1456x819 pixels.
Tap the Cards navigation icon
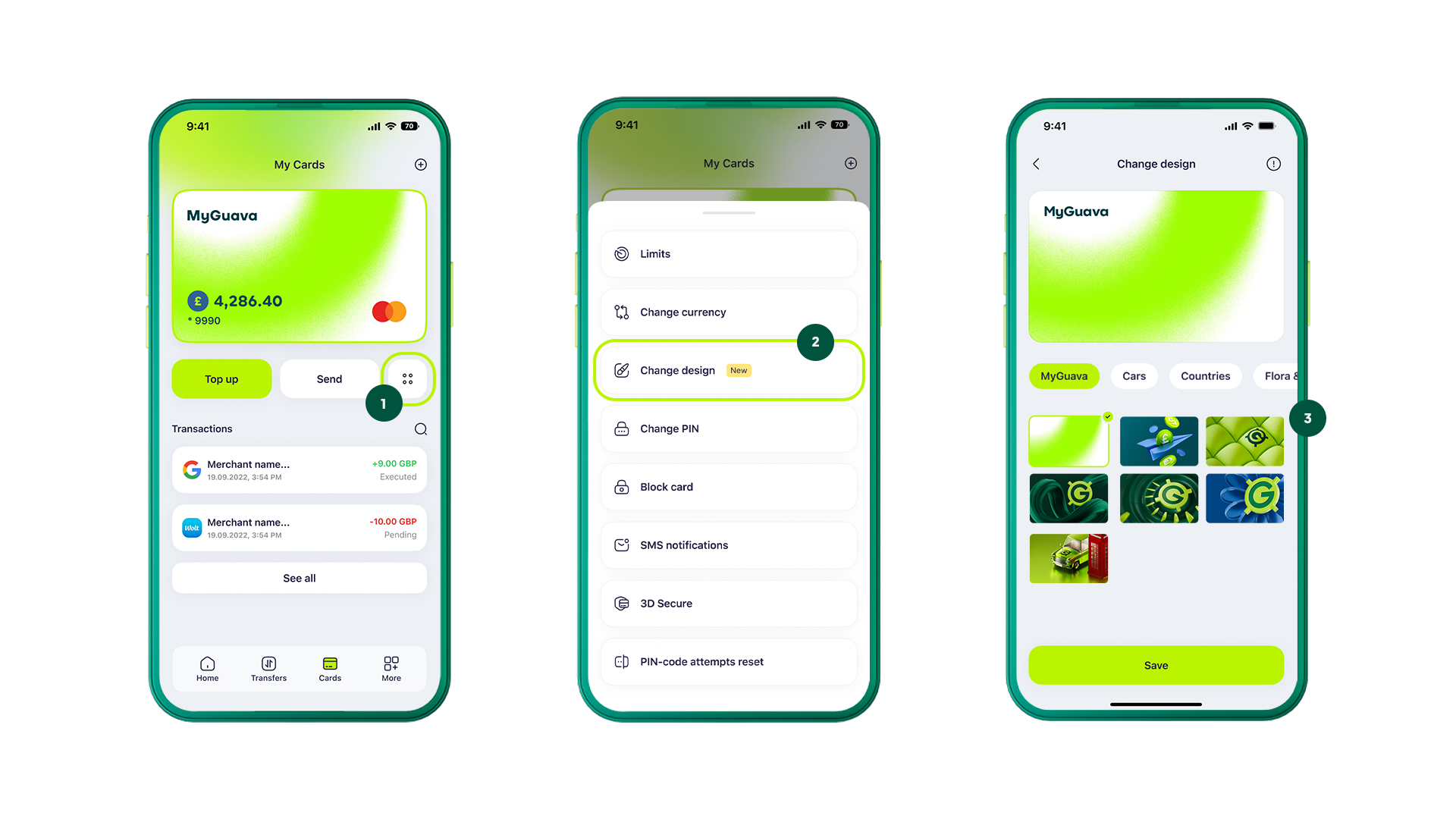click(x=328, y=667)
